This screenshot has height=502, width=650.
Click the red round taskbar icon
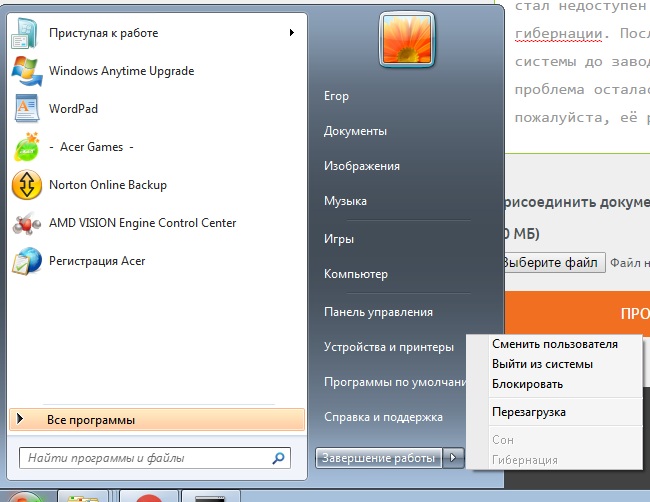click(148, 497)
